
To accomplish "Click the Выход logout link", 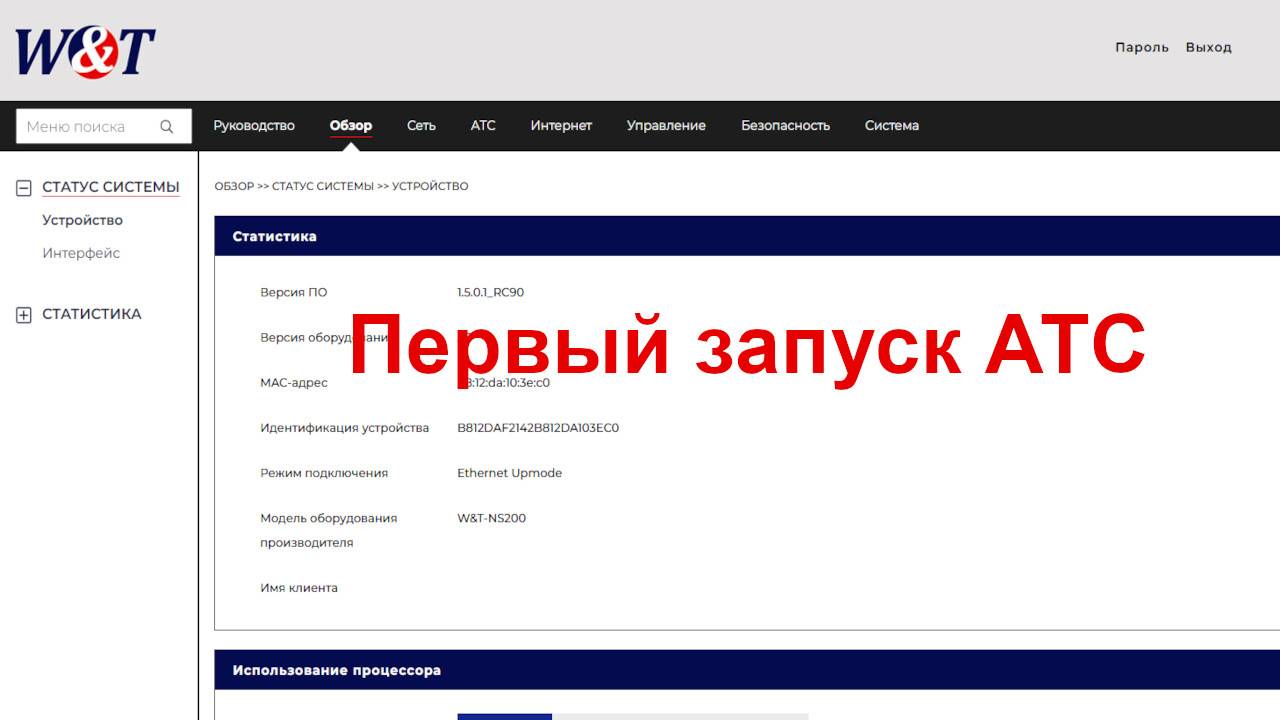I will click(1209, 47).
